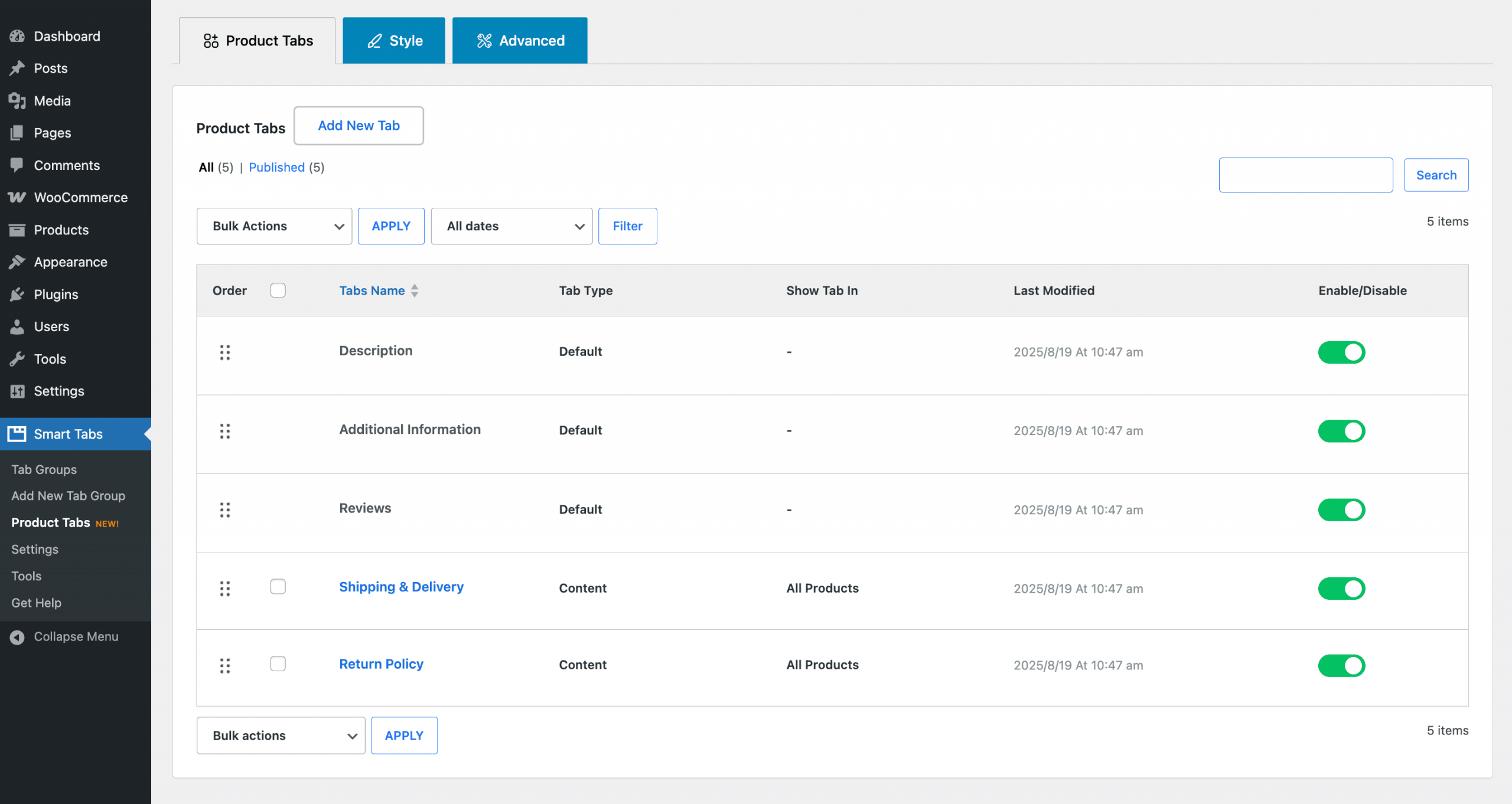Click the Plugins plug icon
The width and height of the screenshot is (1512, 804).
(x=17, y=294)
